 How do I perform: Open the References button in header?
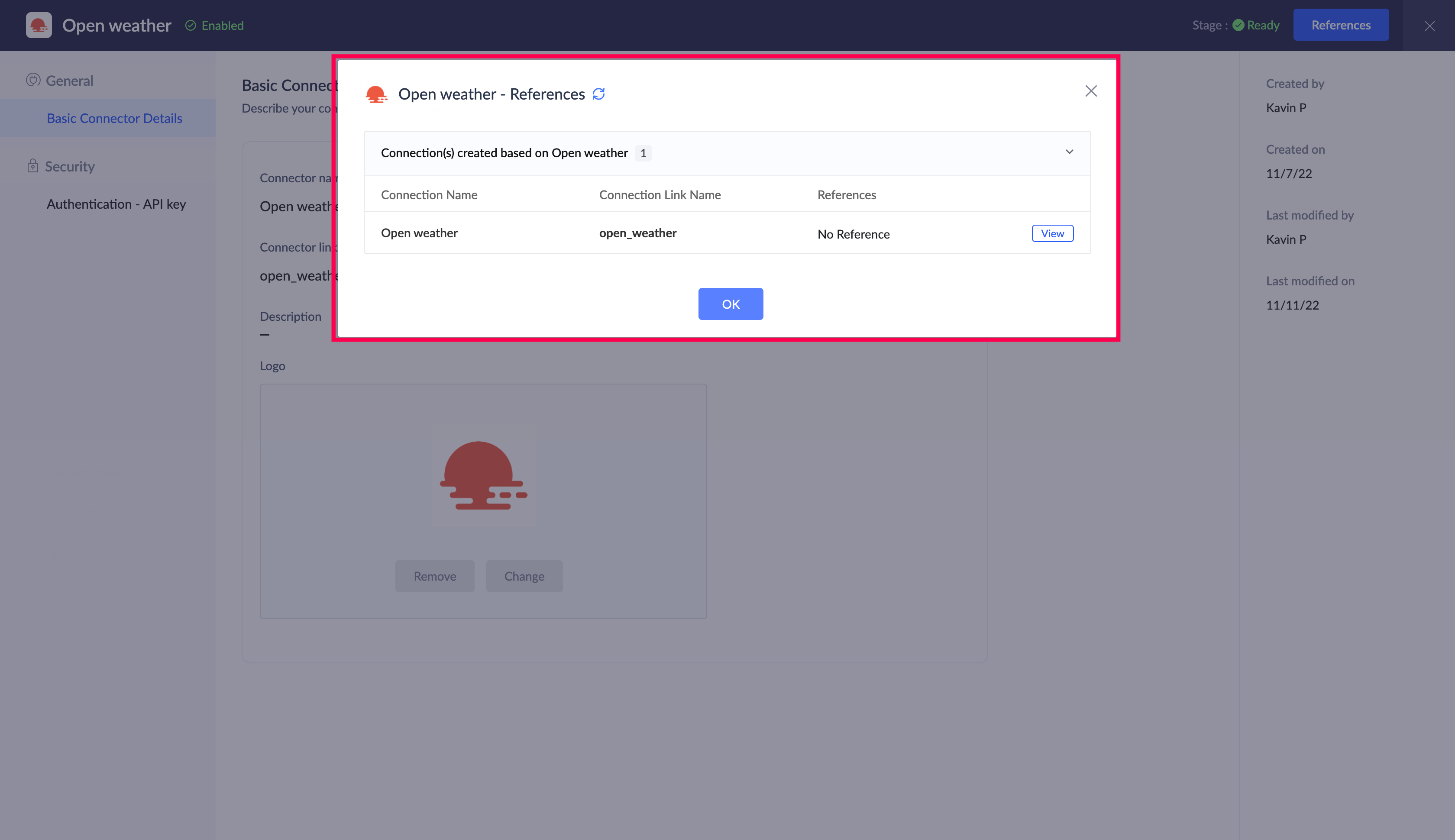(x=1340, y=26)
